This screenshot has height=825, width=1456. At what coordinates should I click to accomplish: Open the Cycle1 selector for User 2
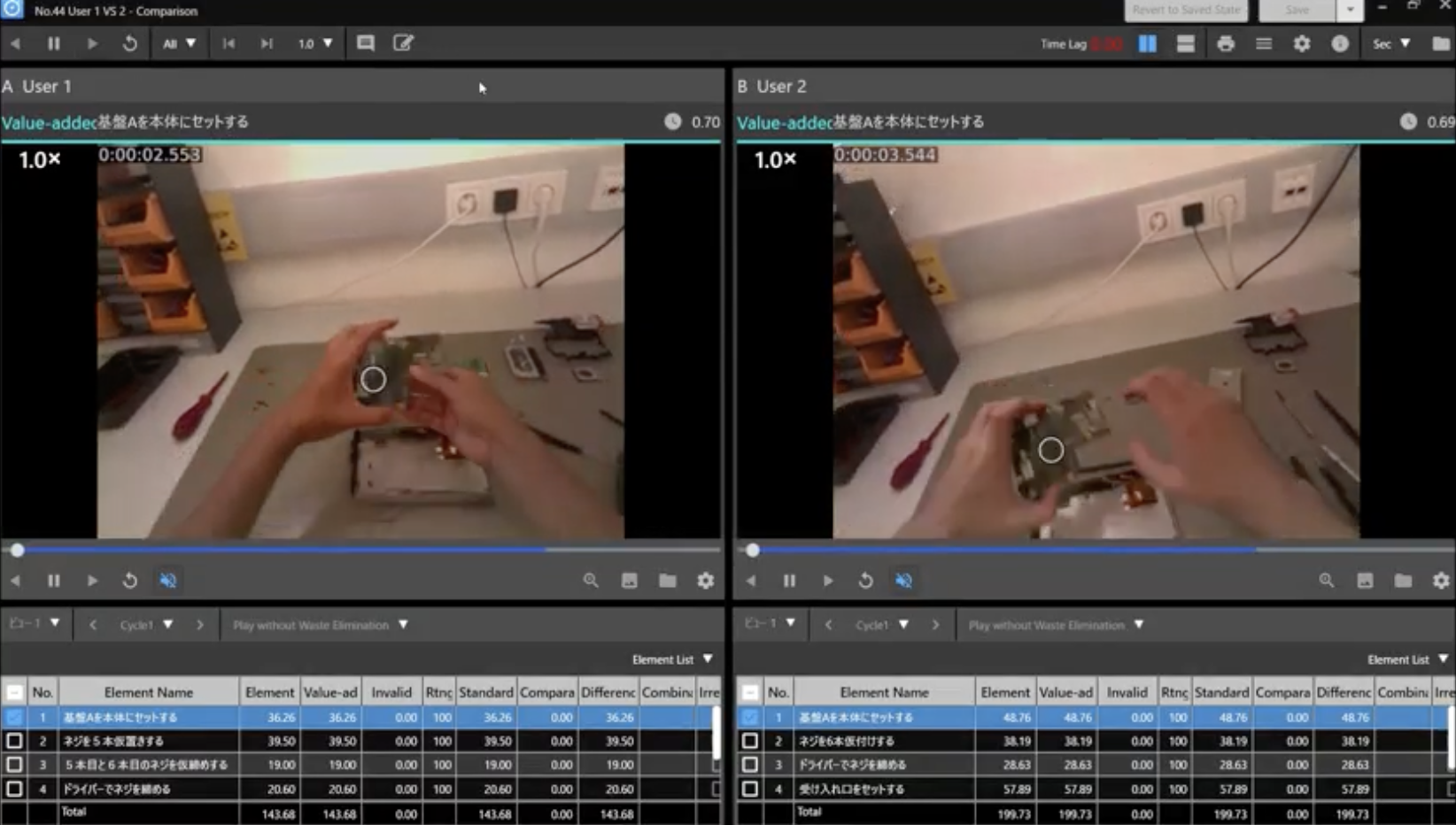[881, 624]
